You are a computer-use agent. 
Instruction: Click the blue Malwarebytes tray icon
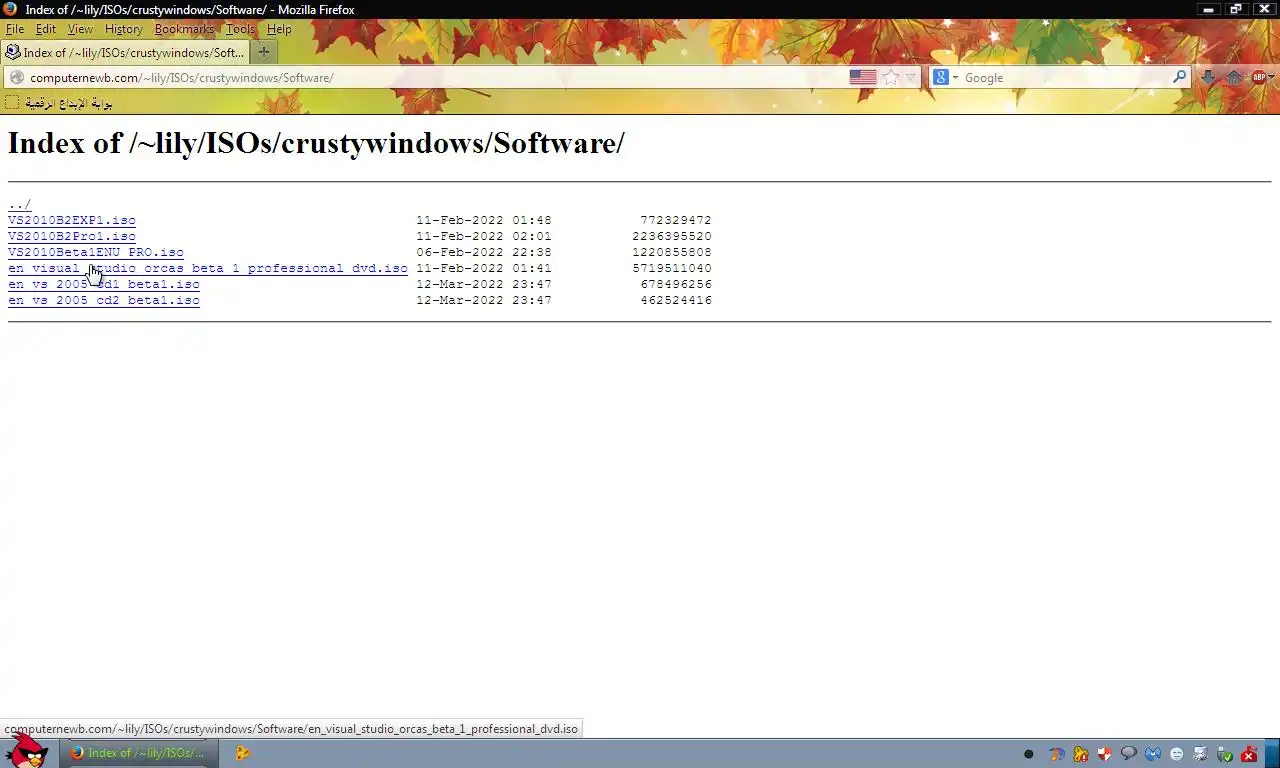pos(1152,754)
